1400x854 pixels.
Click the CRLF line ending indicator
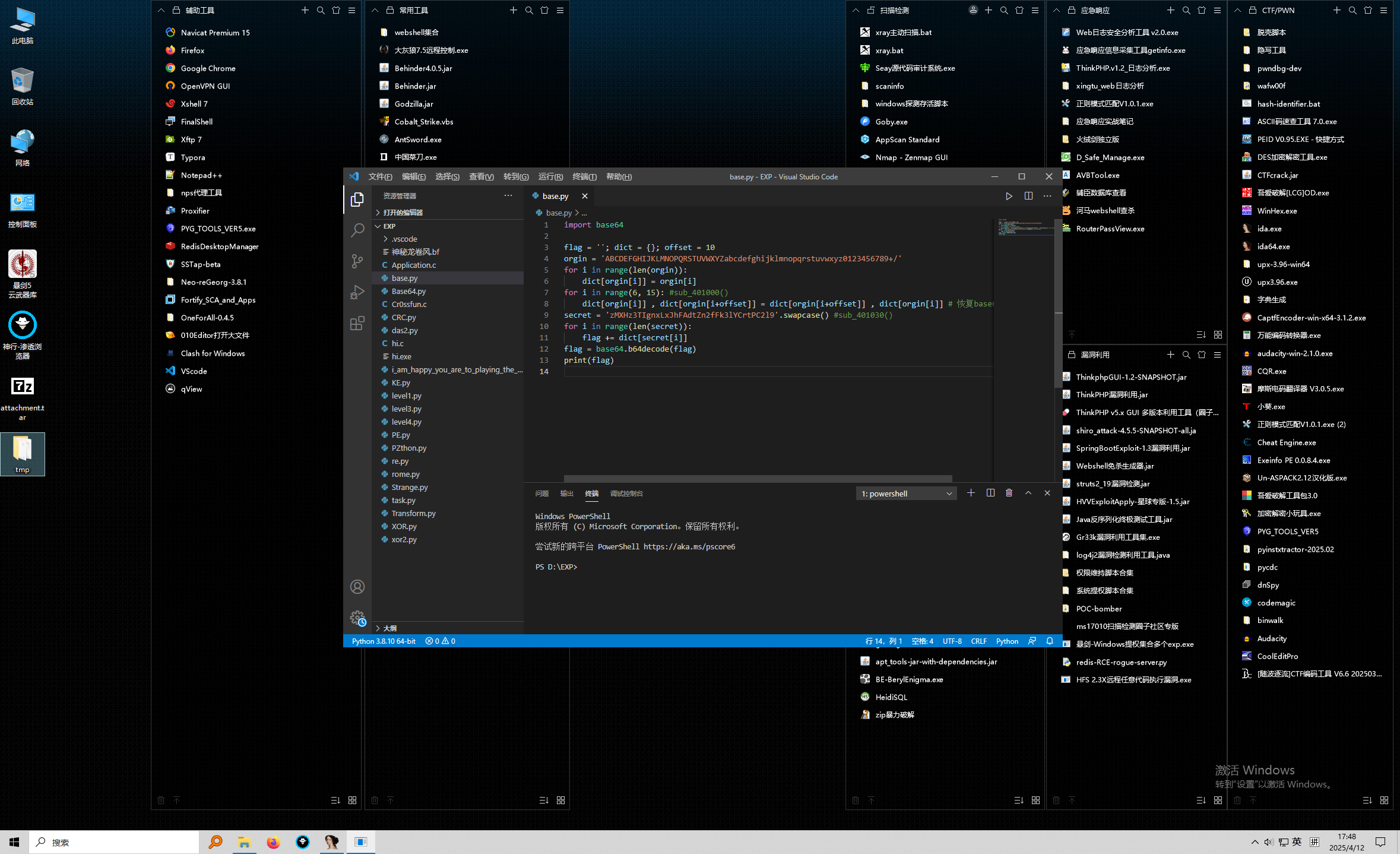point(978,641)
